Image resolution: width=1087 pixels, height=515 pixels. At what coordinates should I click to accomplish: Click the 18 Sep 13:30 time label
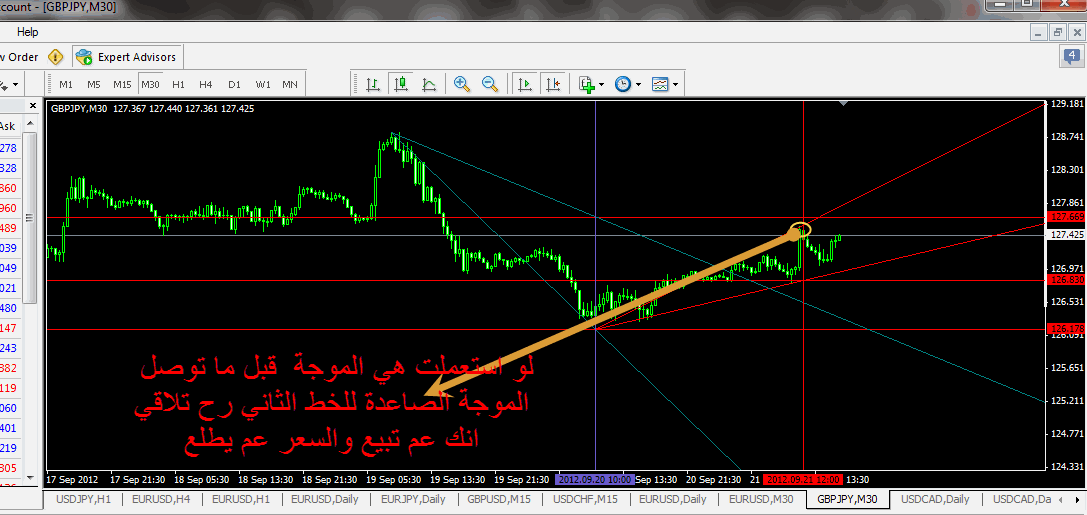[265, 480]
